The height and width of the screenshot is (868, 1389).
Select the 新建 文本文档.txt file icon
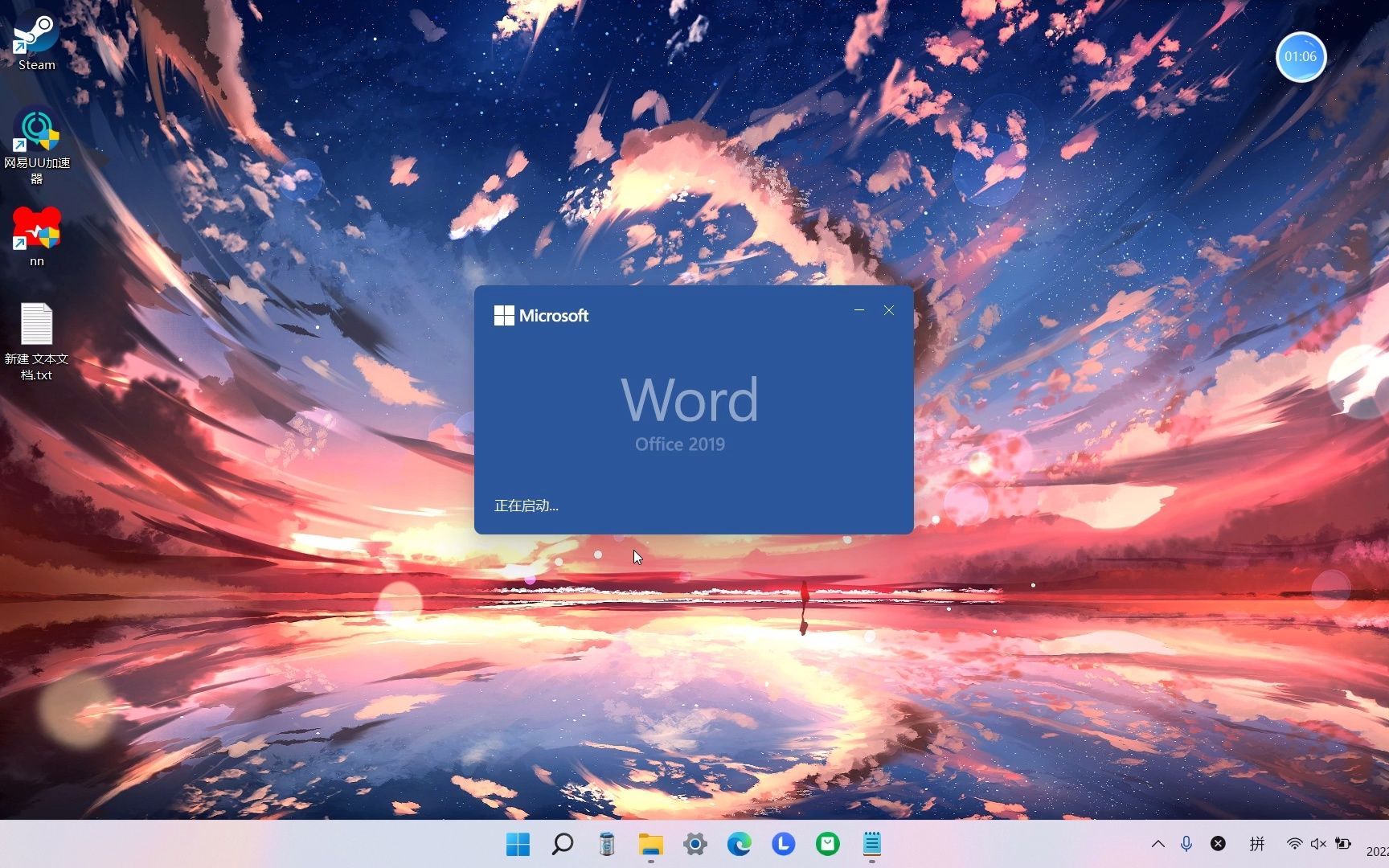tap(36, 342)
